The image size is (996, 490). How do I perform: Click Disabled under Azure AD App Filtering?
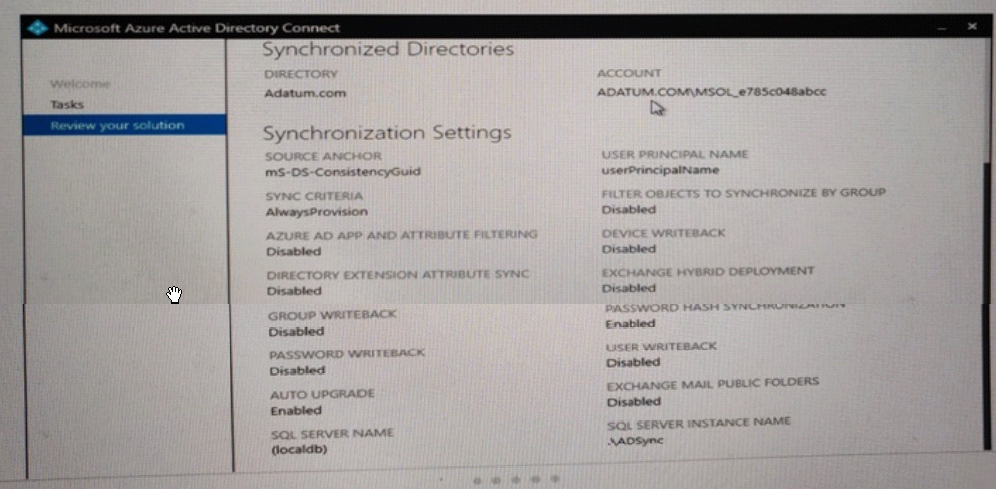(293, 252)
